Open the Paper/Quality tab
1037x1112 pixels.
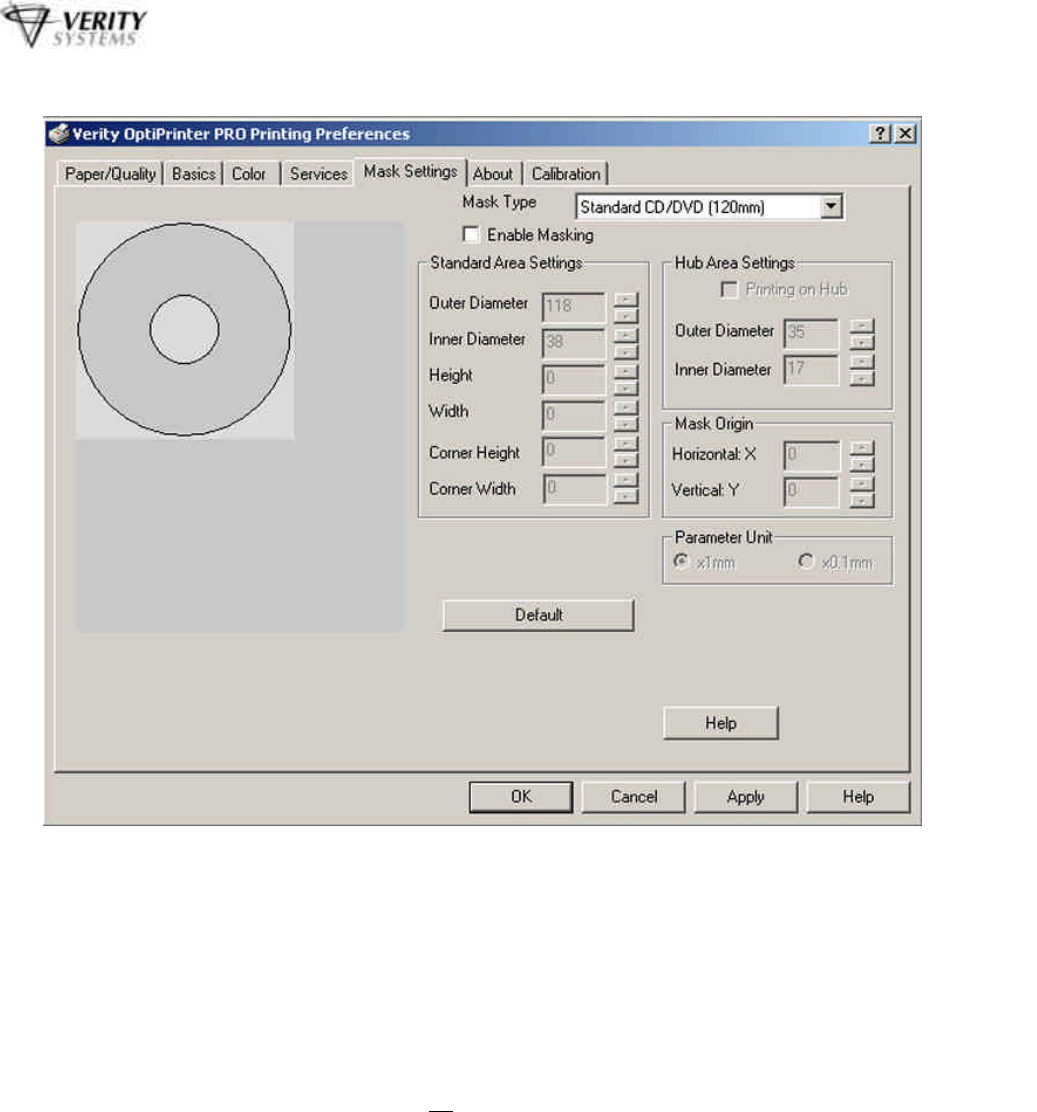110,174
